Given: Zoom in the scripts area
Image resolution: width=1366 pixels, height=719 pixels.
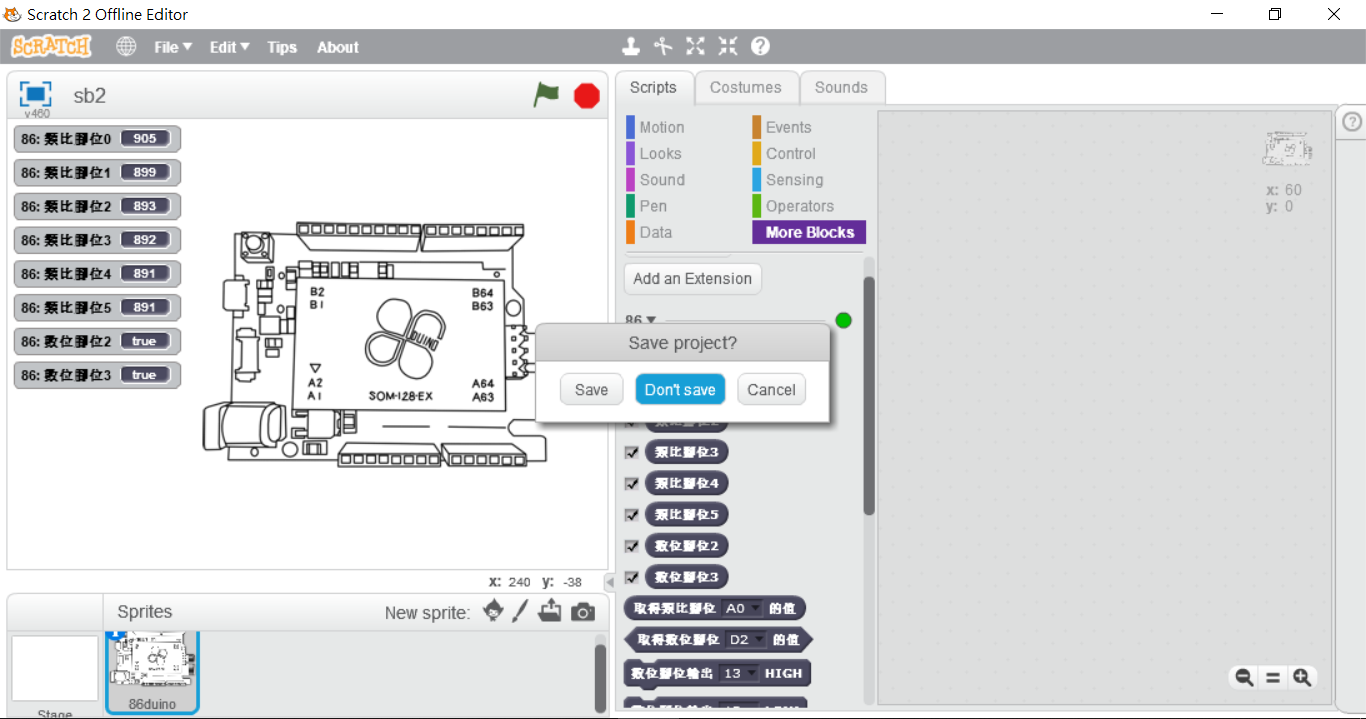Looking at the screenshot, I should 1302,677.
